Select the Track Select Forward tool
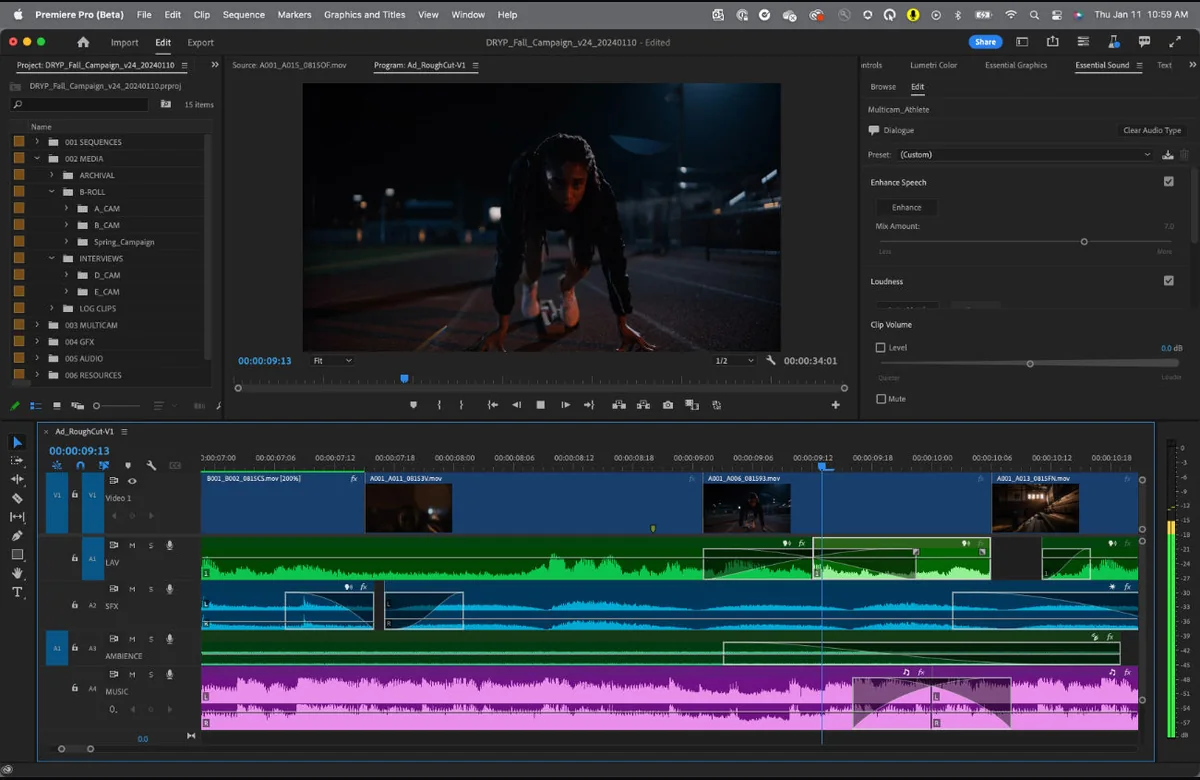 17,461
